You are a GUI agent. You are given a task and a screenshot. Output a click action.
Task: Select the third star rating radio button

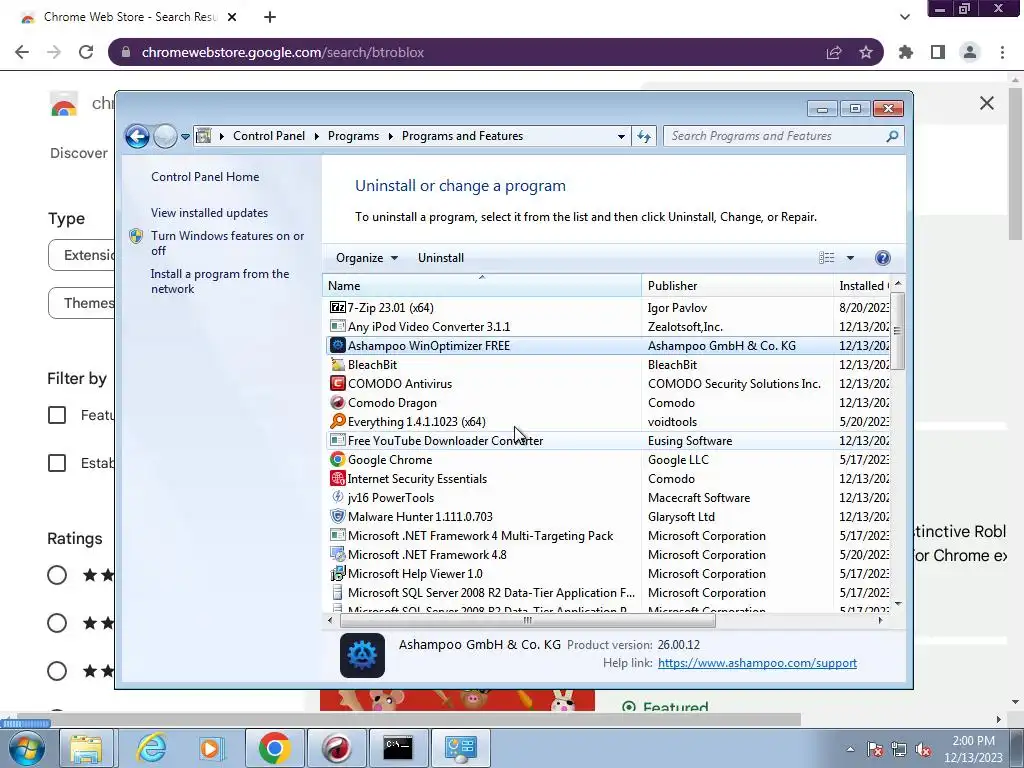pyautogui.click(x=57, y=671)
